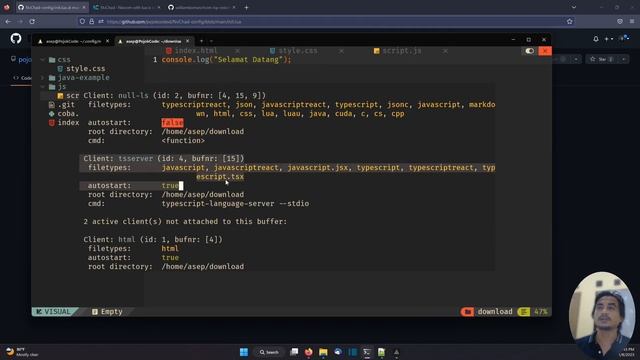
Task: Open terminal profile dropdown arrow
Action: (211, 41)
